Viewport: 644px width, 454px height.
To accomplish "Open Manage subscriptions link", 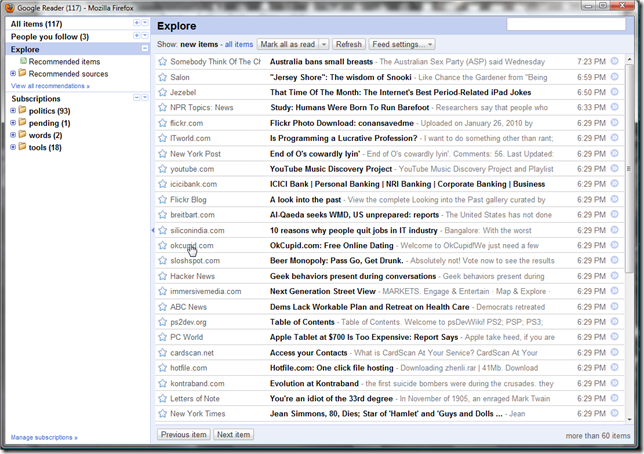I will (44, 437).
